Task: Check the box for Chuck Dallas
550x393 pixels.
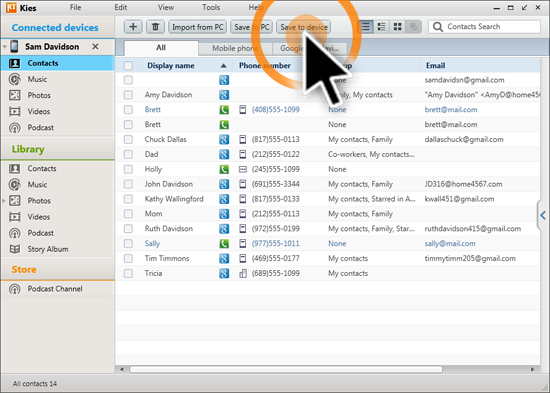Action: coord(128,139)
